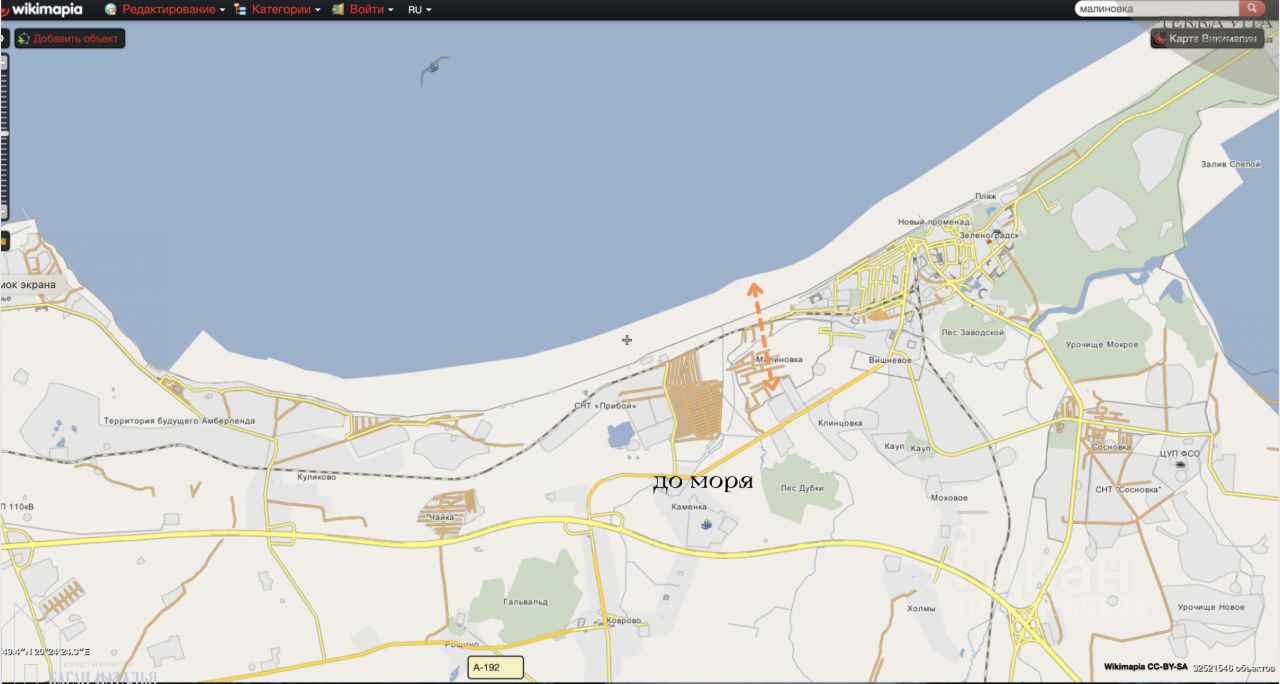The width and height of the screenshot is (1280, 684).
Task: Click the Добавить объект button
Action: (70, 39)
